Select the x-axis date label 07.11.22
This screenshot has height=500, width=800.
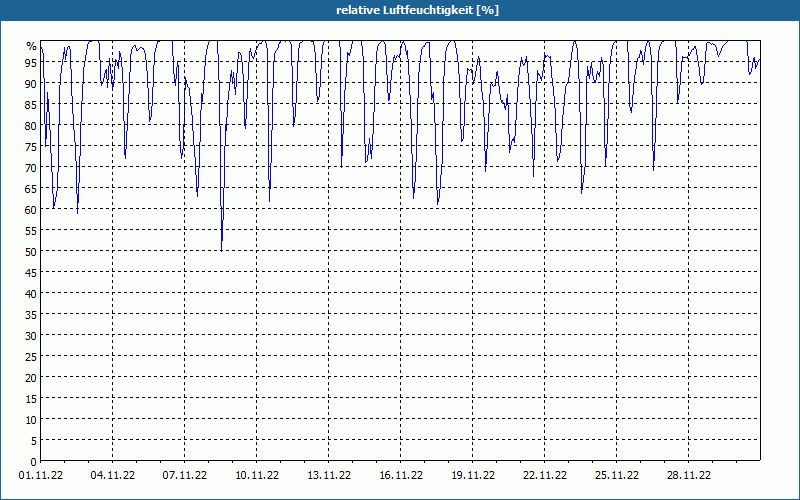pos(185,476)
